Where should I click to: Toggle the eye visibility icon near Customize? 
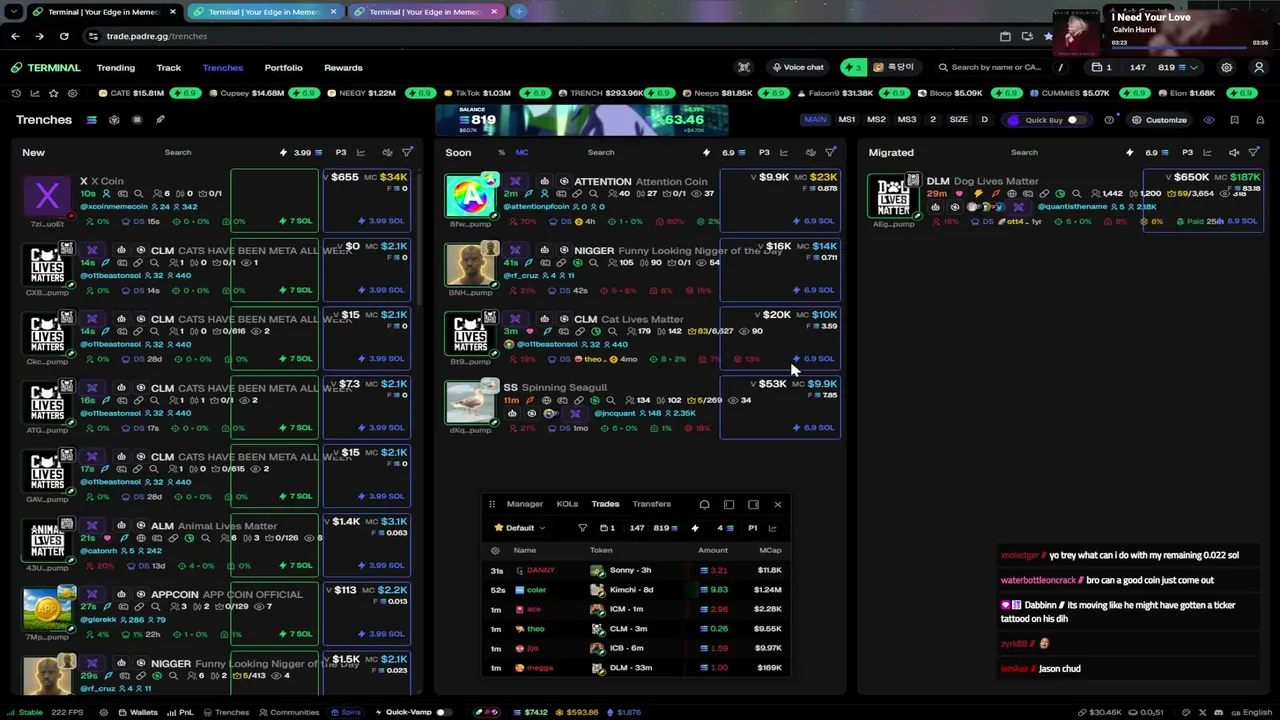(x=1208, y=120)
